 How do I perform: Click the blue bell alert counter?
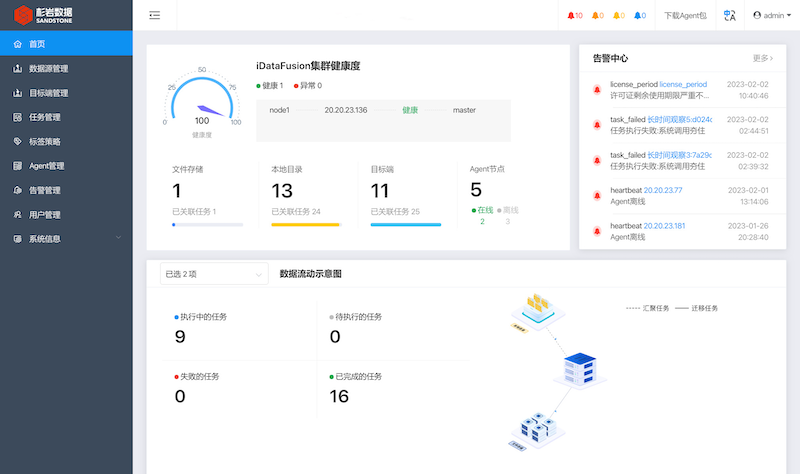(x=640, y=15)
